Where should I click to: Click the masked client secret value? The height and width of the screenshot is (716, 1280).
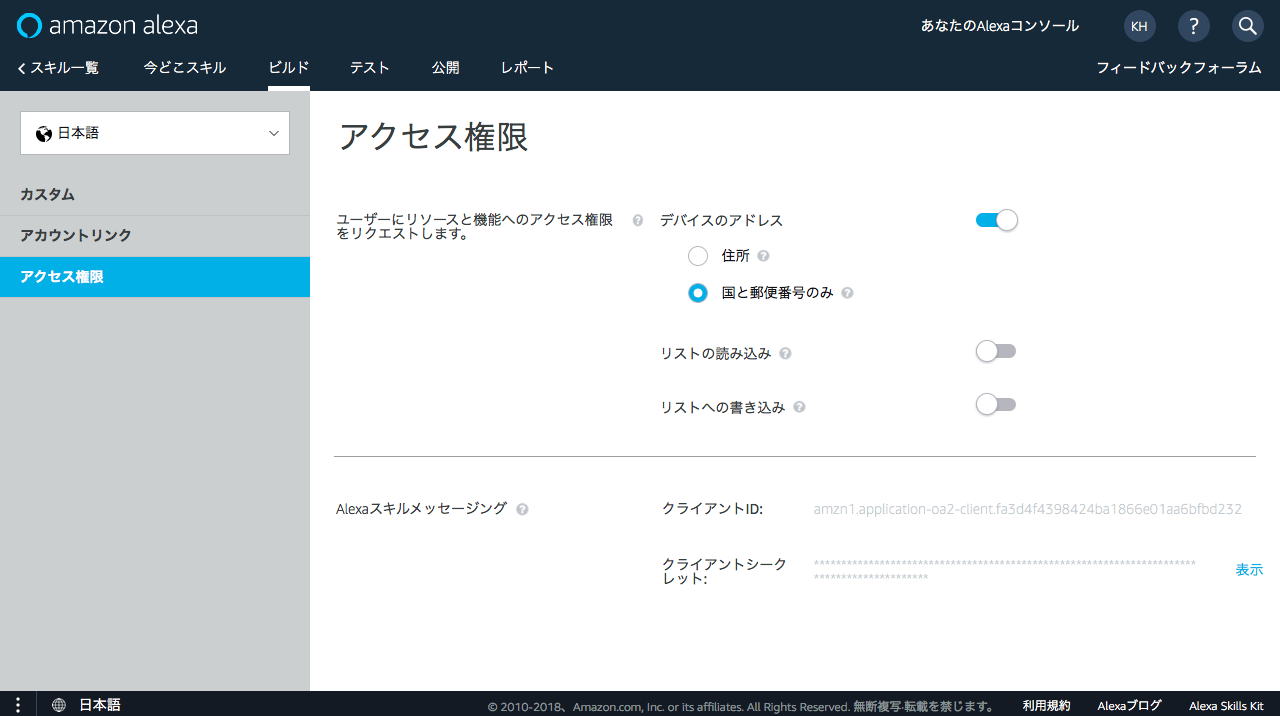coord(1005,571)
